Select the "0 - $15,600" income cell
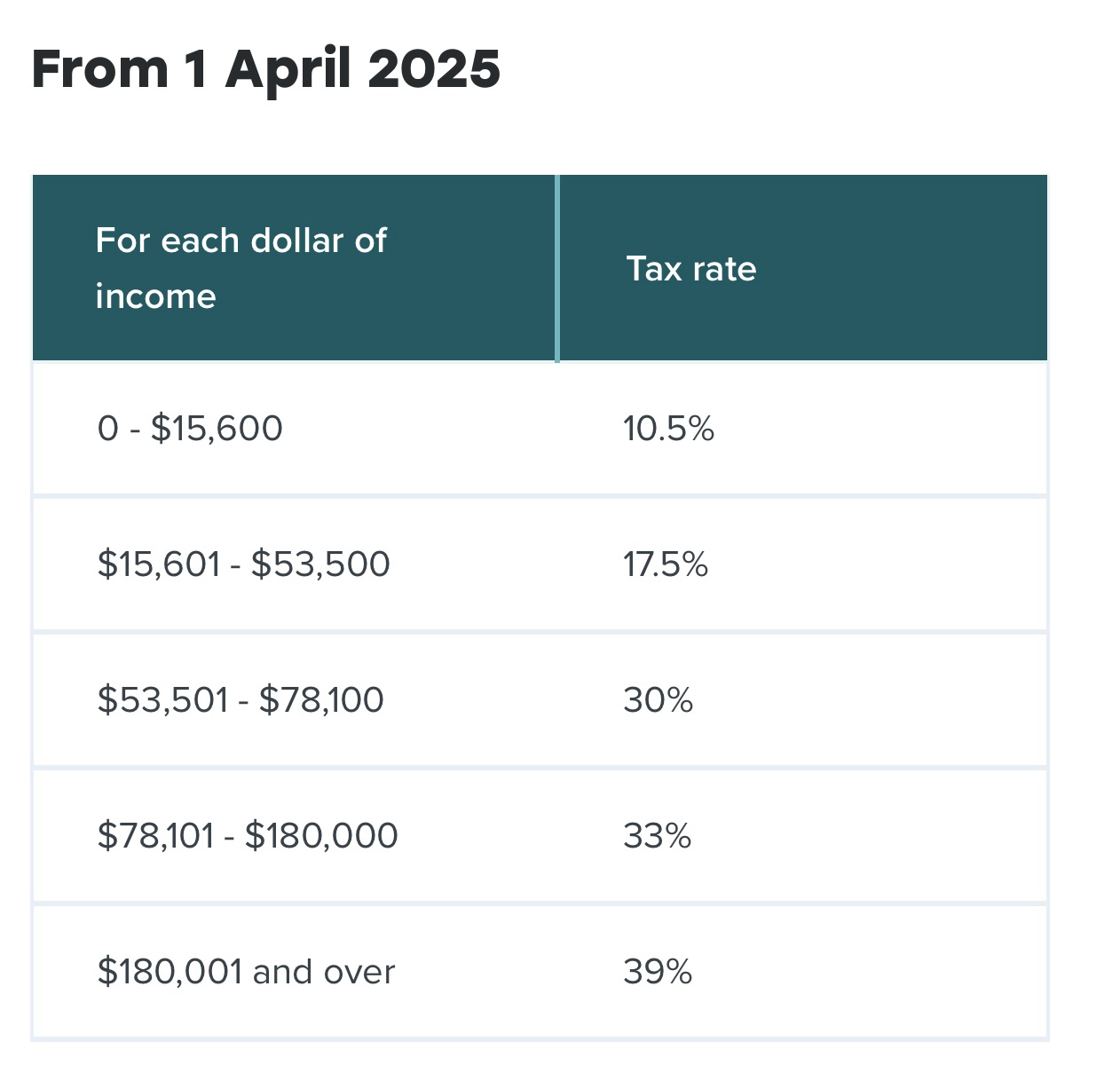Viewport: 1120px width, 1073px height. point(190,429)
